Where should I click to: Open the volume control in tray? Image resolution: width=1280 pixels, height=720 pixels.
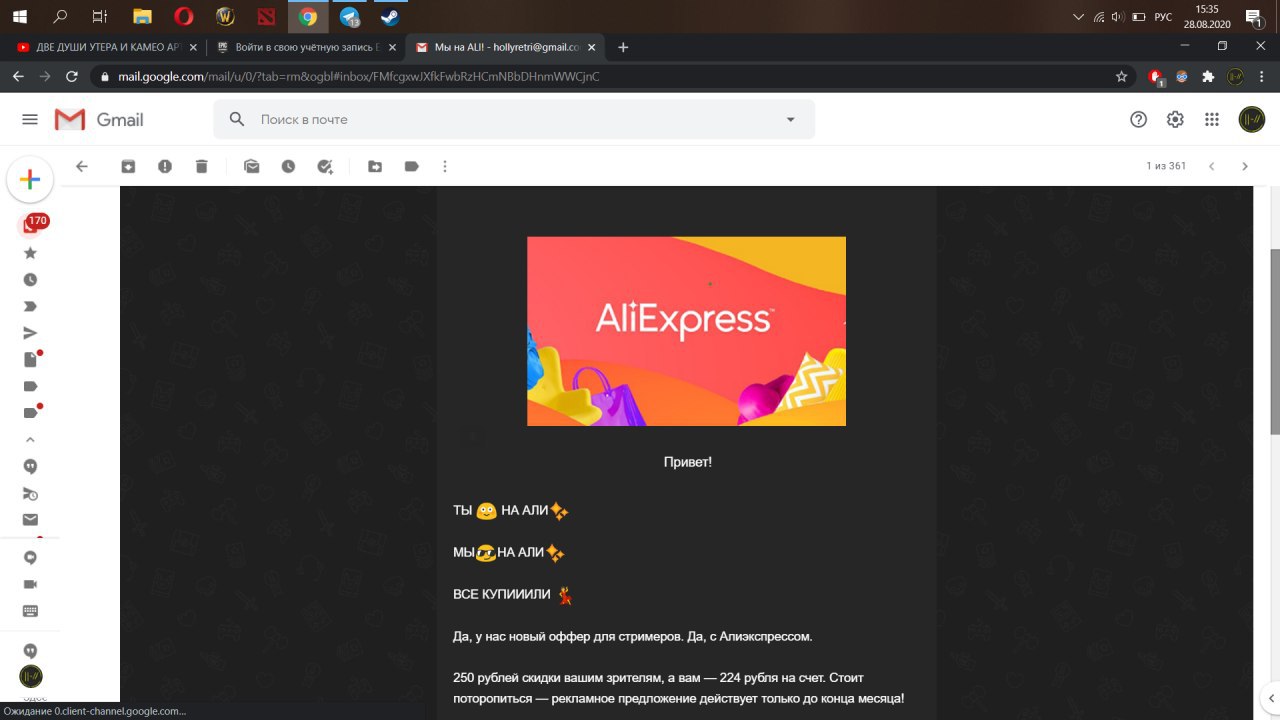tap(1118, 16)
